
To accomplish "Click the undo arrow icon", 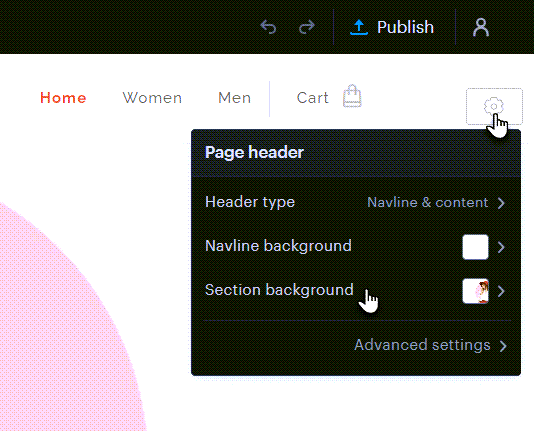I will [268, 27].
